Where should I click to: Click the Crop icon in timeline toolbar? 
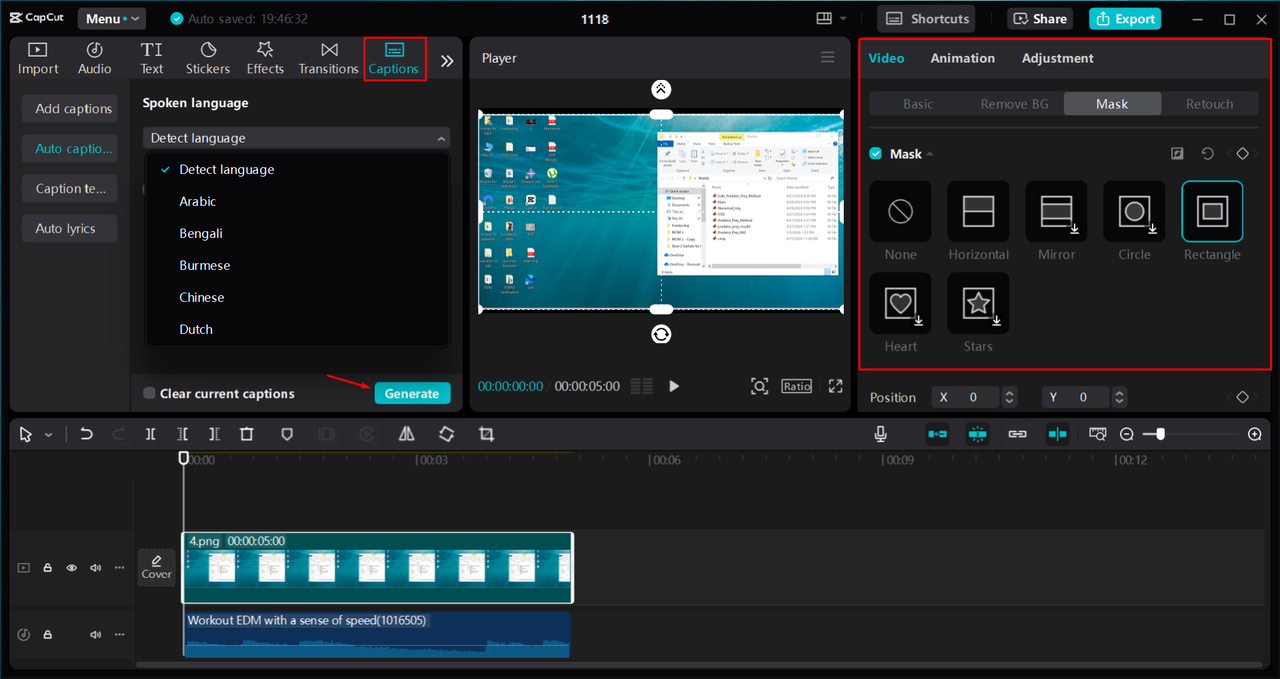coord(487,434)
